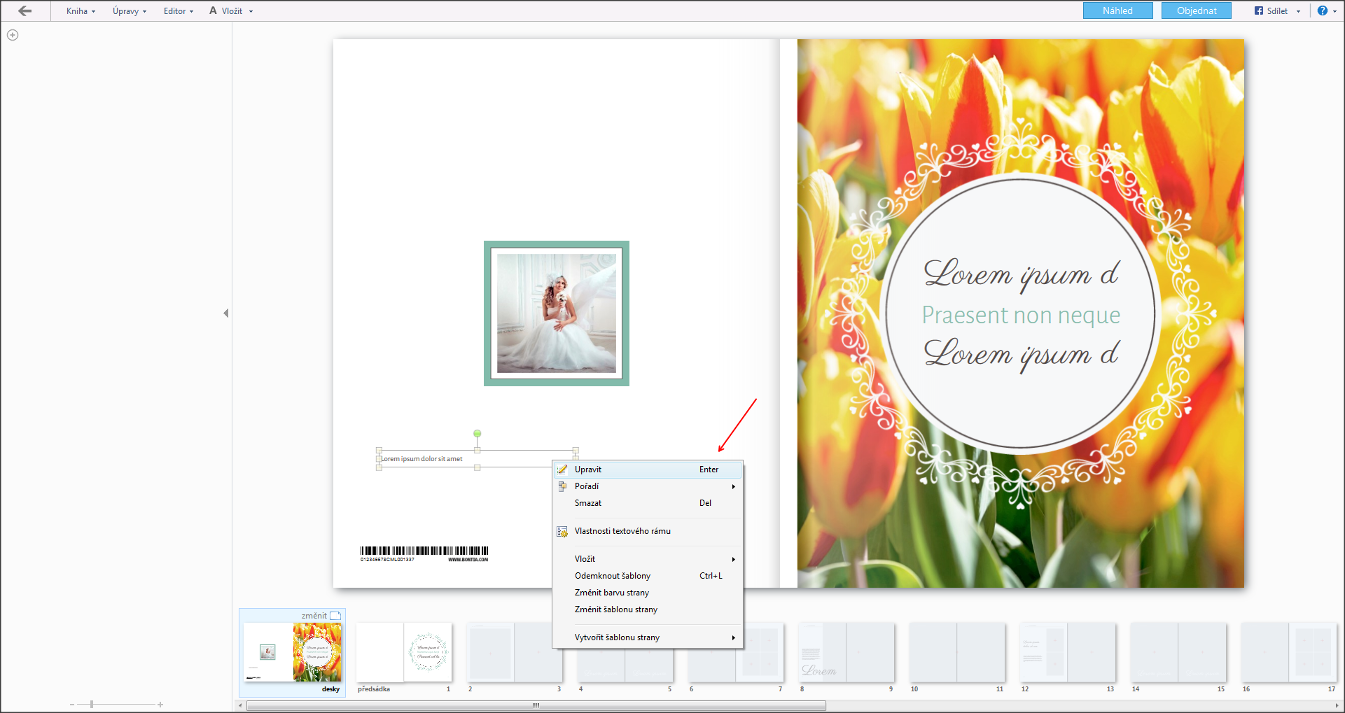Click the Objednat button

(x=1196, y=11)
